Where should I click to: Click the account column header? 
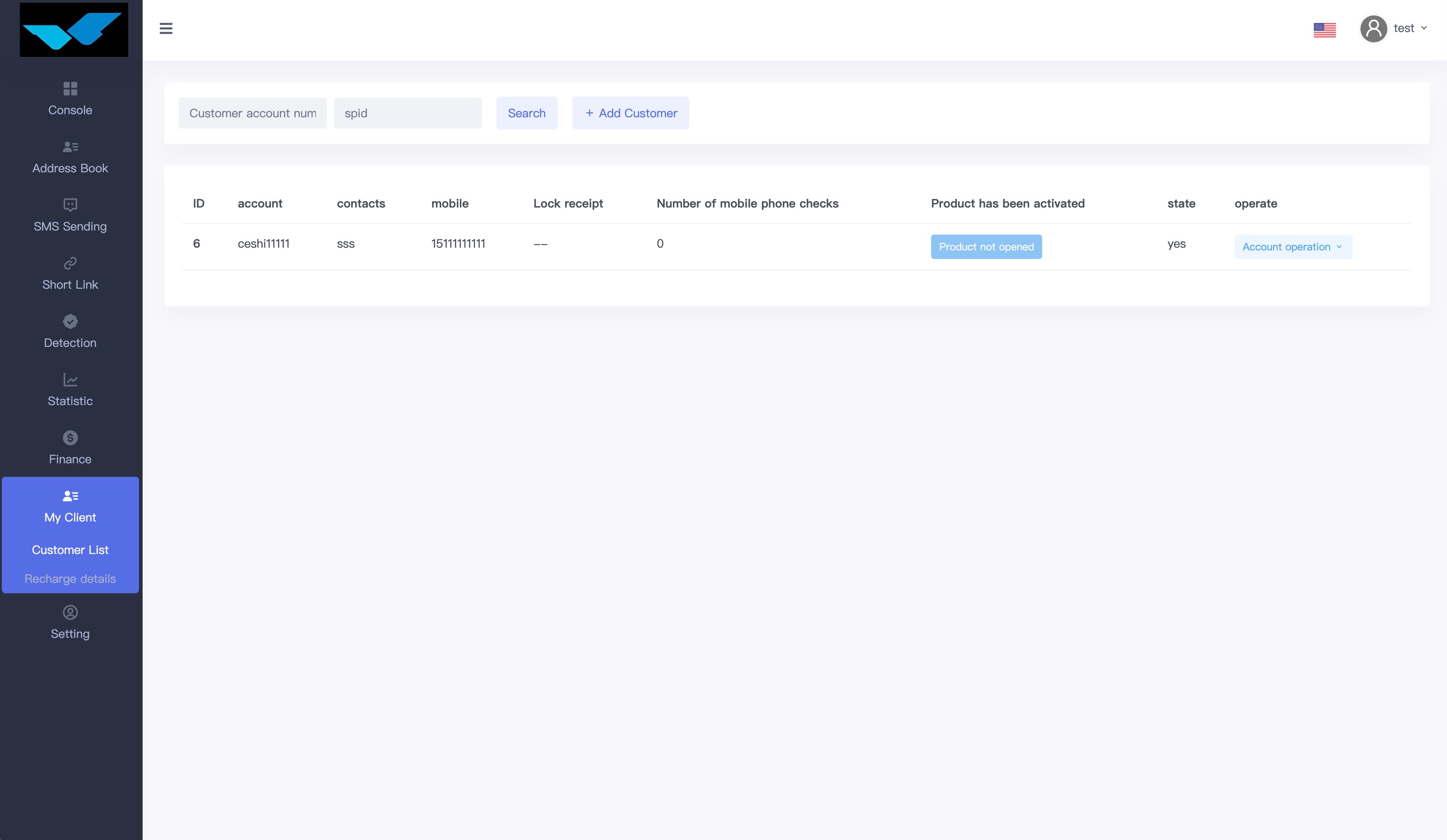click(x=260, y=203)
